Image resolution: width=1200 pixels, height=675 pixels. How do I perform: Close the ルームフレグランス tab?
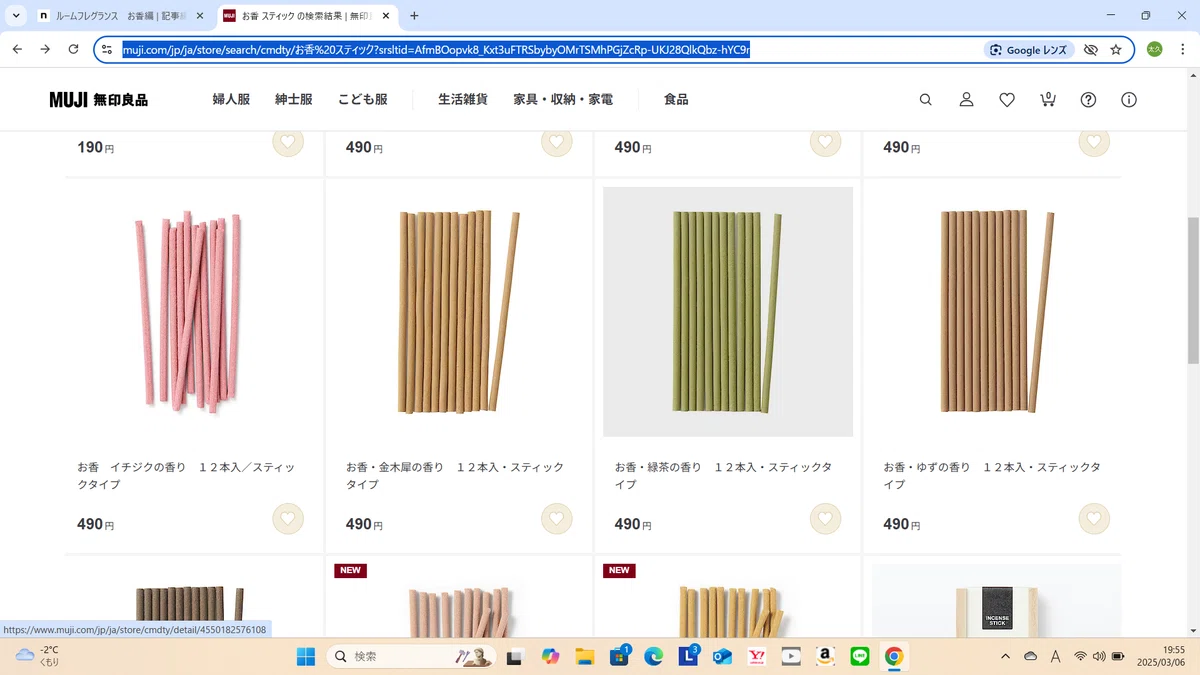[x=199, y=16]
